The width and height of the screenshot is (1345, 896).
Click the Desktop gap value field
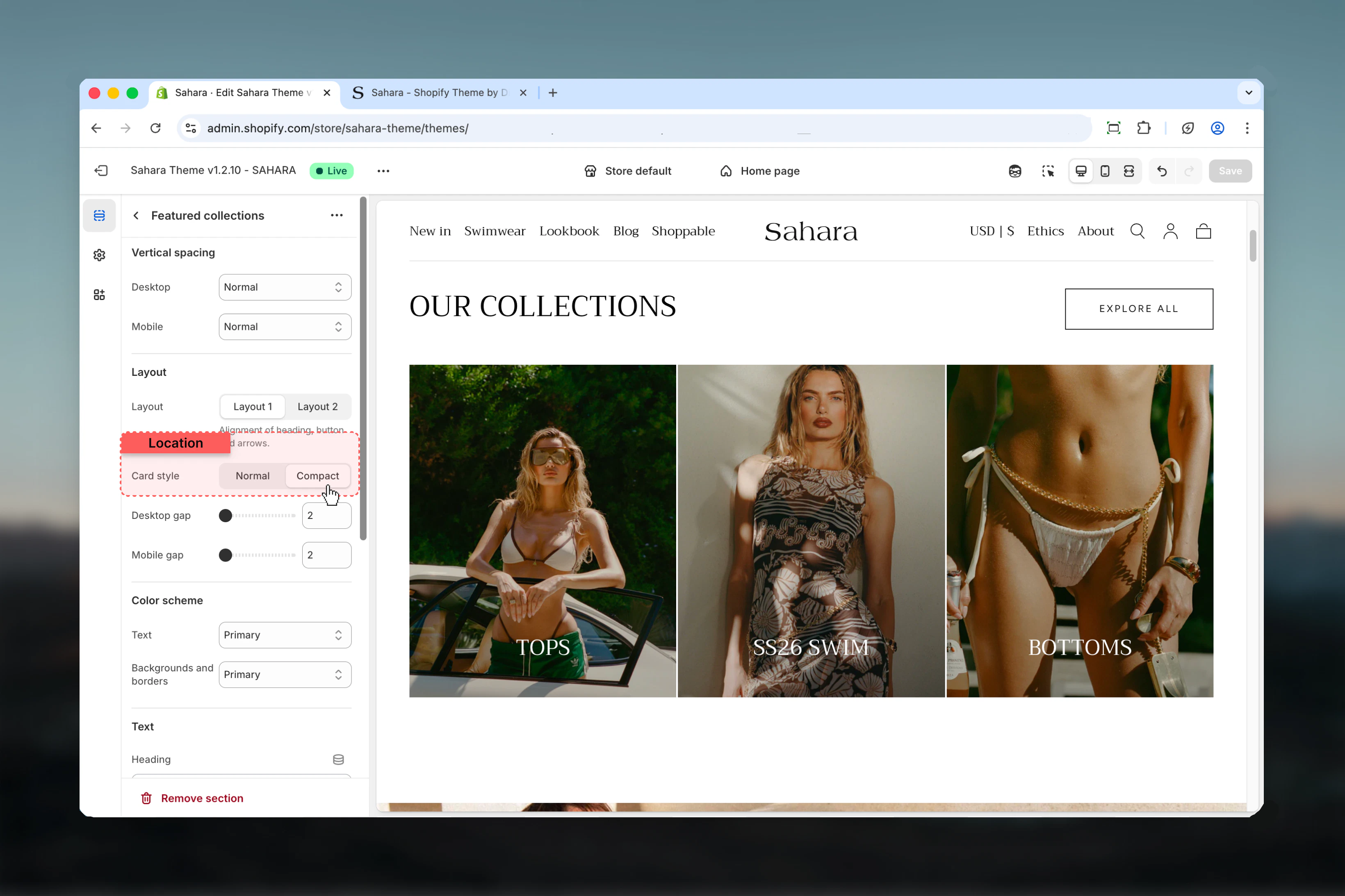[327, 516]
